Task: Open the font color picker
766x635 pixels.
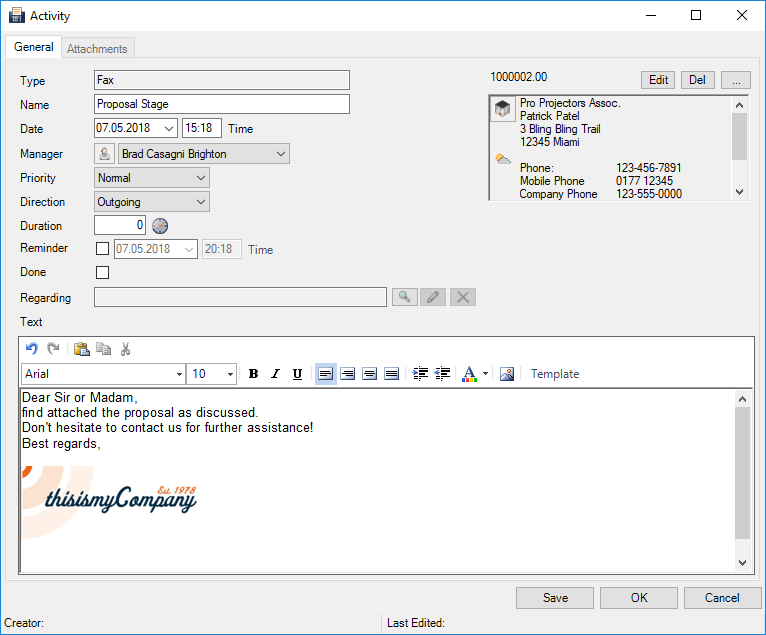Action: 470,374
